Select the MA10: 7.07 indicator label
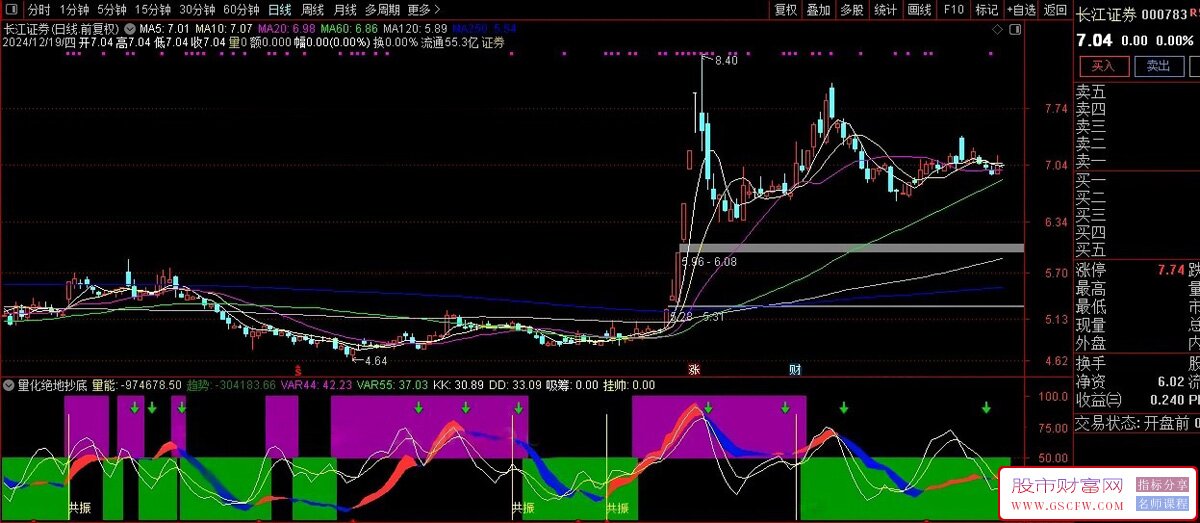This screenshot has width=1200, height=523. click(223, 29)
